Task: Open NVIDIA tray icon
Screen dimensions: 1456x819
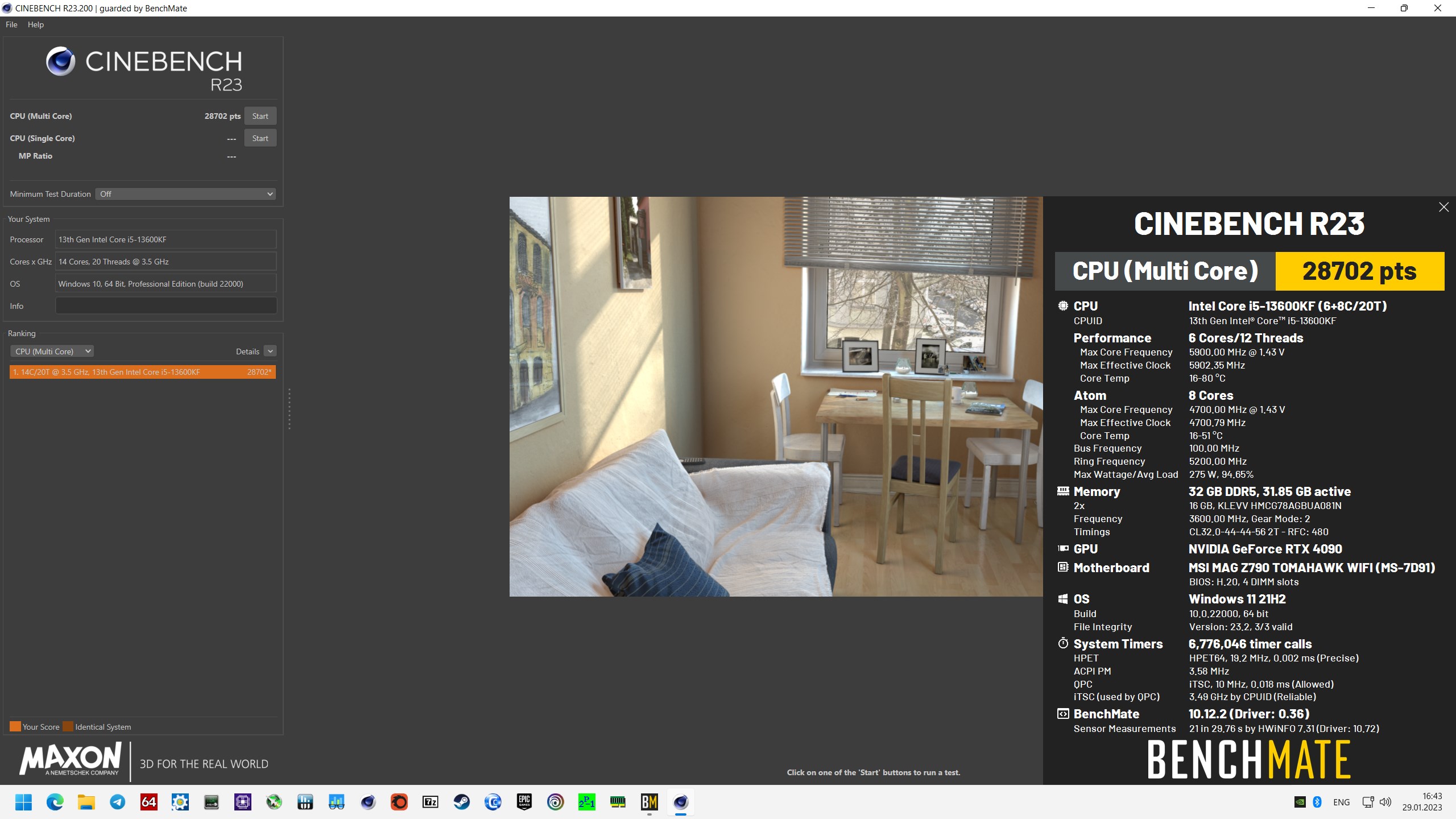Action: [x=1300, y=802]
